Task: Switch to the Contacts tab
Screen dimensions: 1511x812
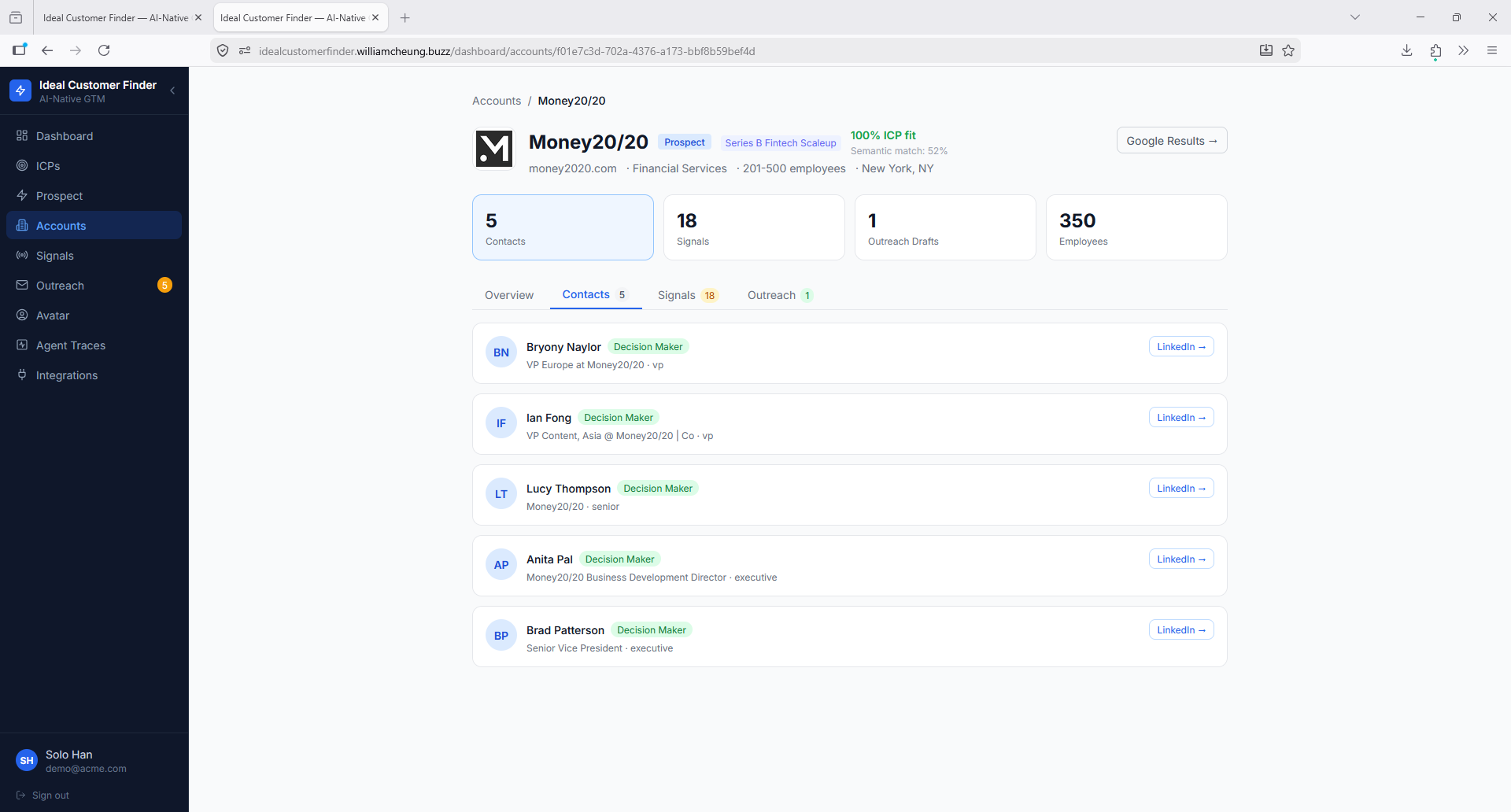Action: [x=596, y=295]
